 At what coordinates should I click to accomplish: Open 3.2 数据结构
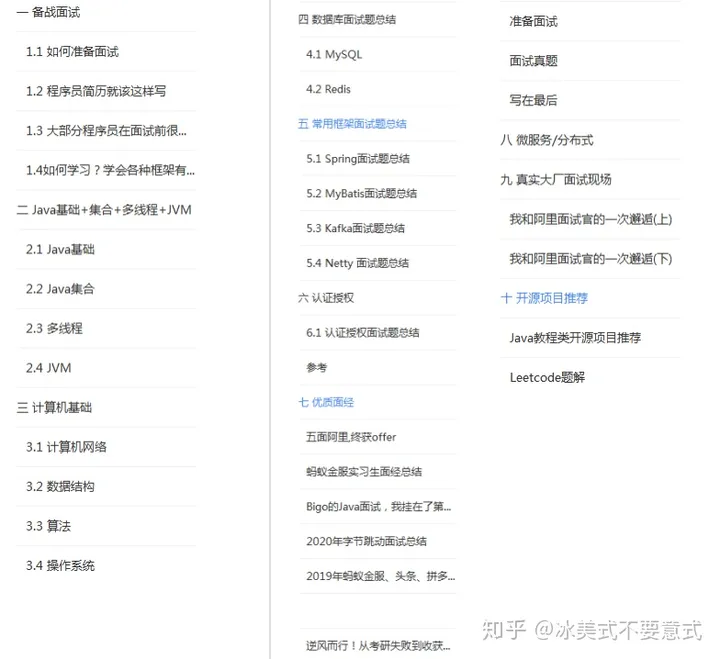coord(60,486)
